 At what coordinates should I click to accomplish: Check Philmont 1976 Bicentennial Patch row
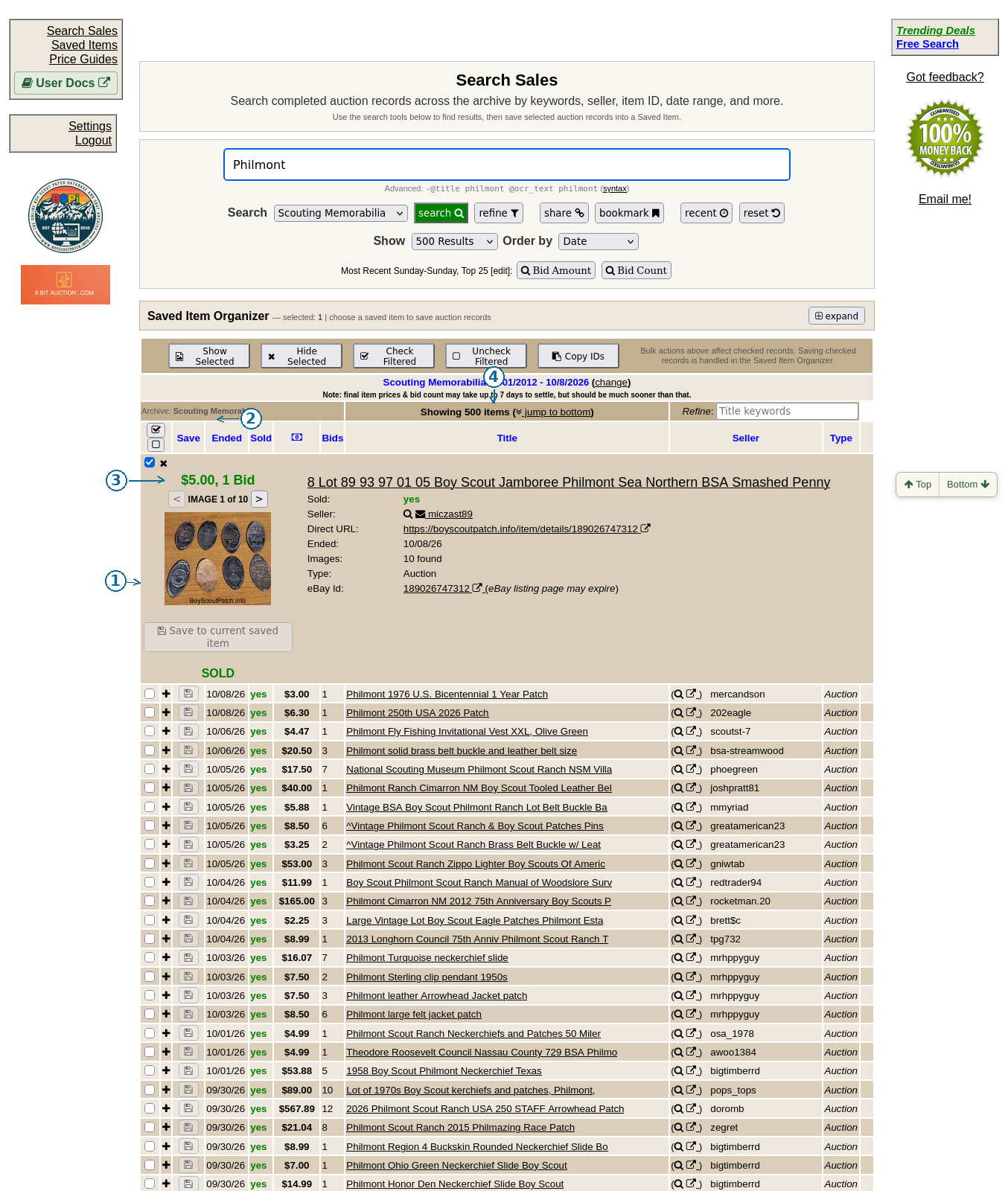150,694
